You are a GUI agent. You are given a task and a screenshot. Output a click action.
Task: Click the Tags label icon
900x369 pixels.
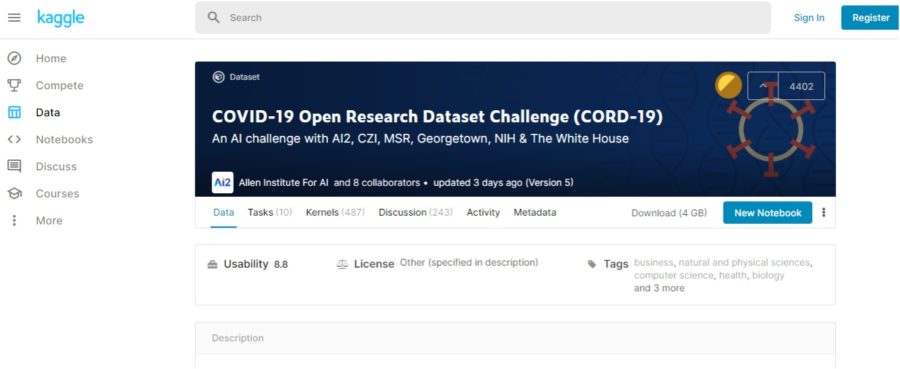click(x=592, y=265)
